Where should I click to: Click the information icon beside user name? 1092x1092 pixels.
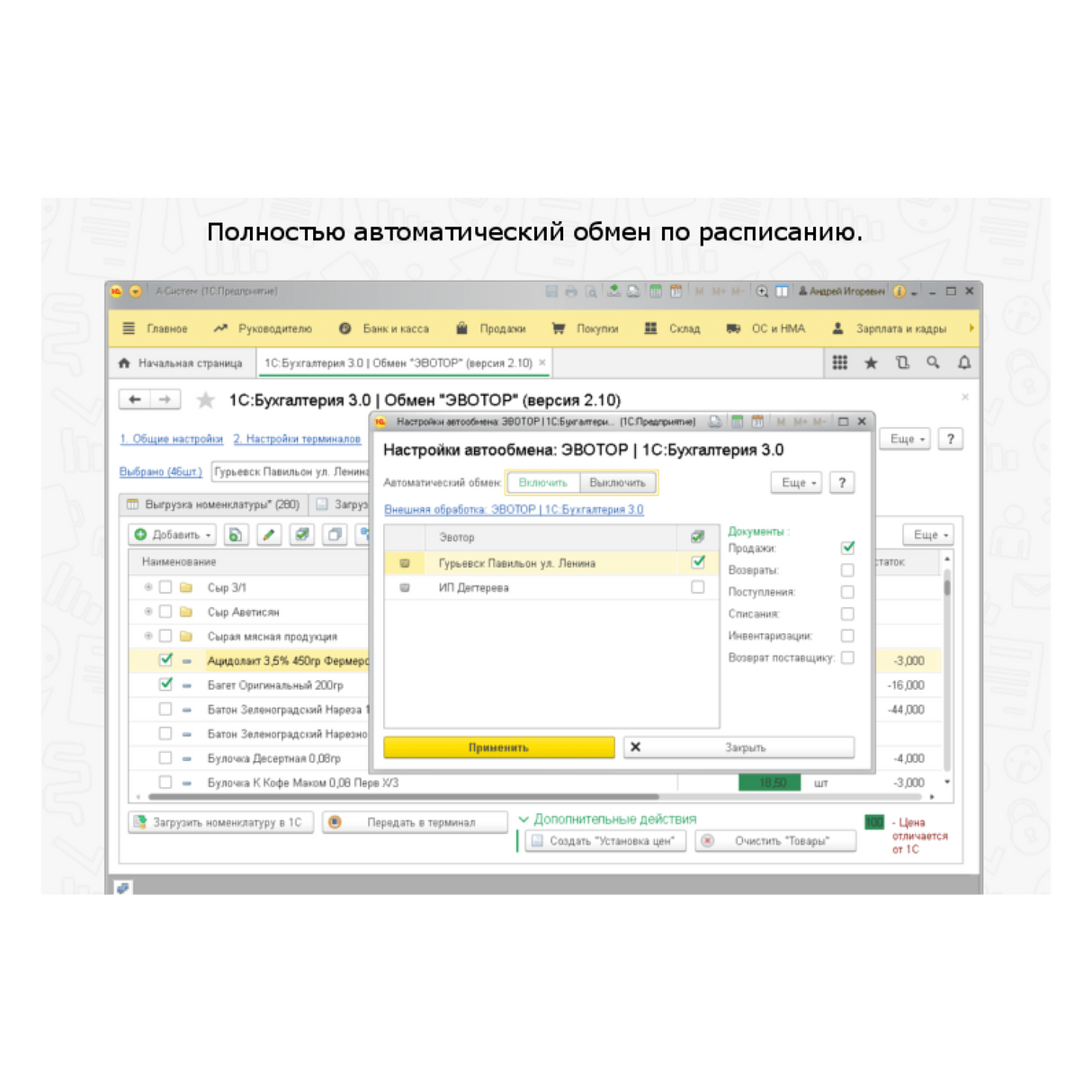[899, 291]
